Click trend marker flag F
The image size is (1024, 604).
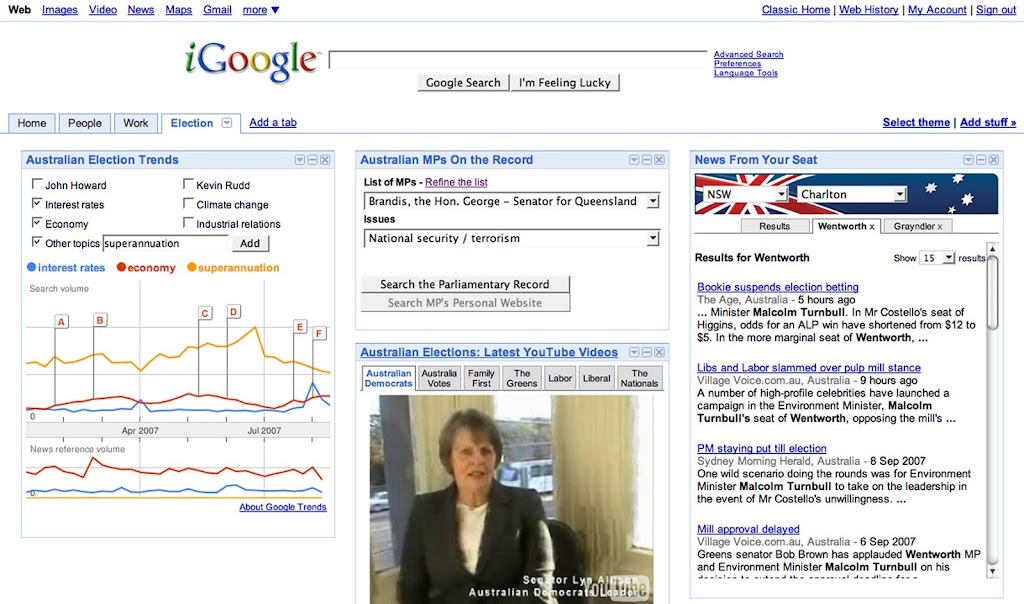[319, 334]
